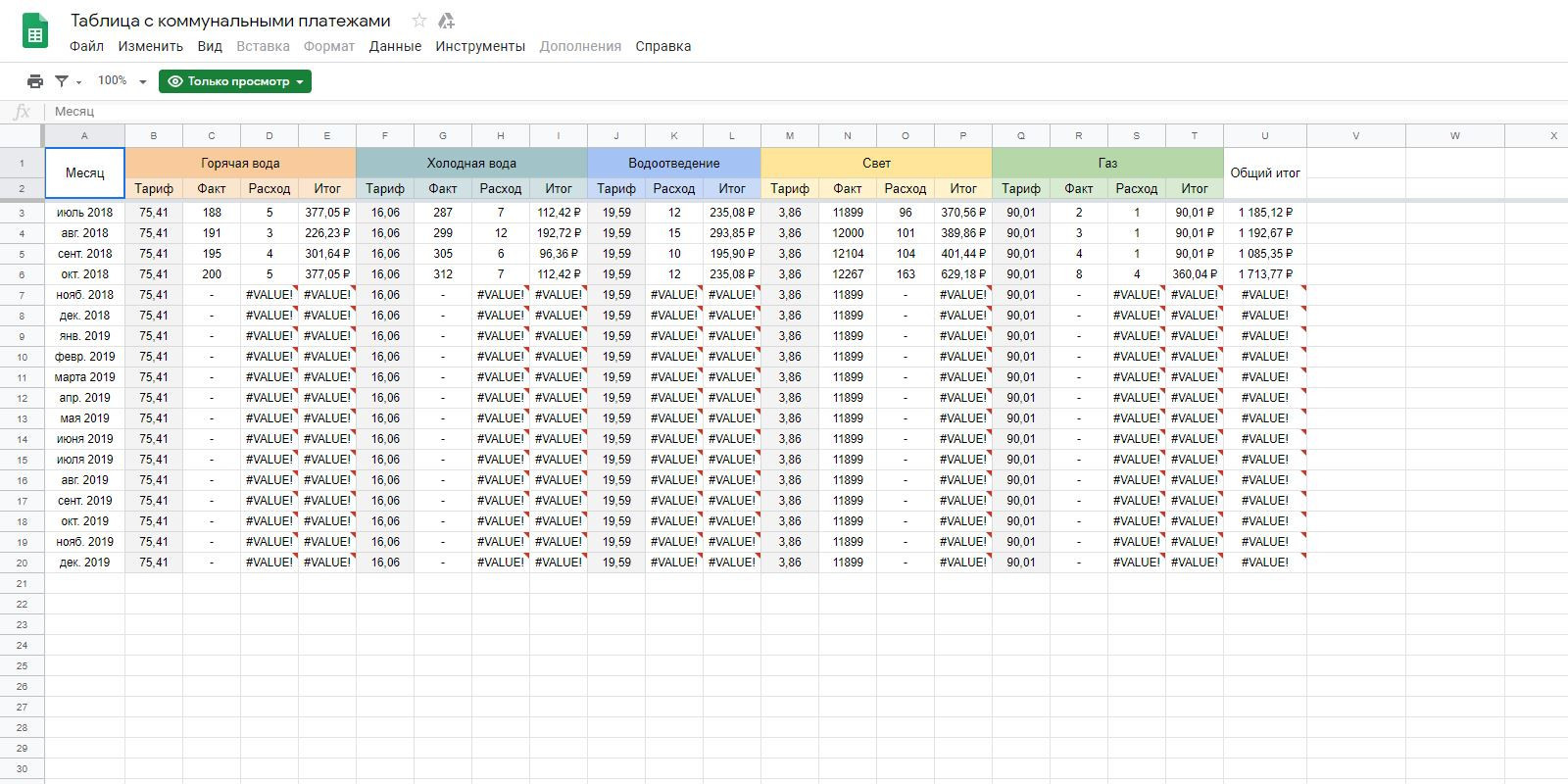Open the Google Sheets home icon
This screenshot has width=1568, height=784.
(x=35, y=31)
